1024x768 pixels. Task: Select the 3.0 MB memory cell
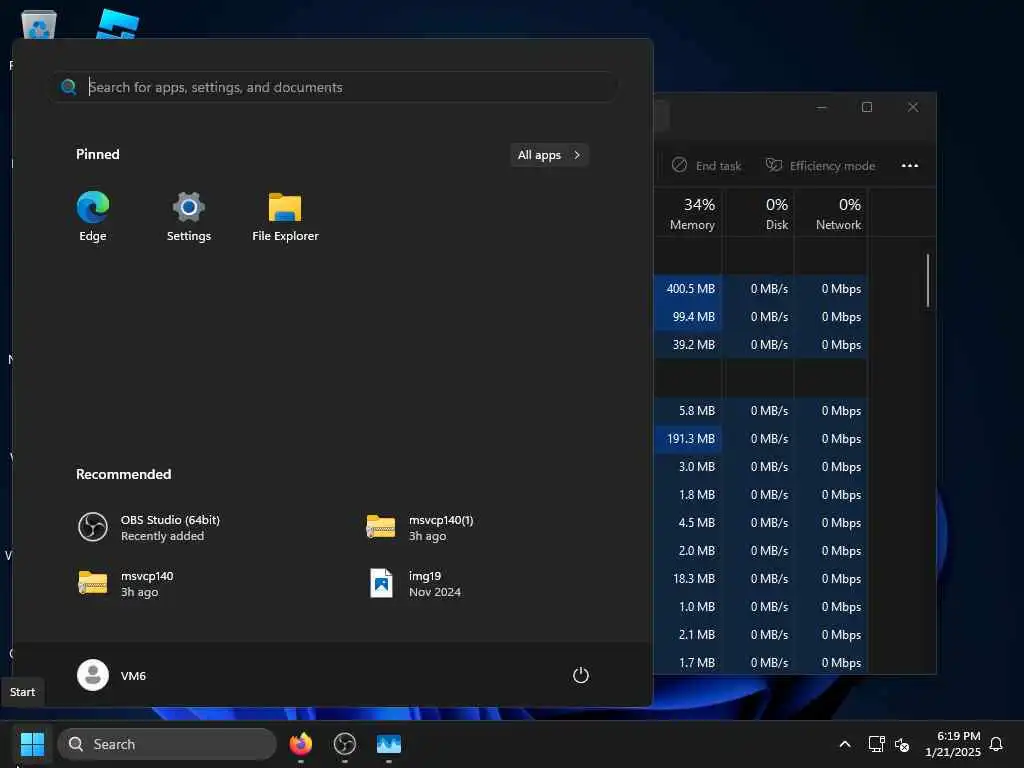[689, 466]
